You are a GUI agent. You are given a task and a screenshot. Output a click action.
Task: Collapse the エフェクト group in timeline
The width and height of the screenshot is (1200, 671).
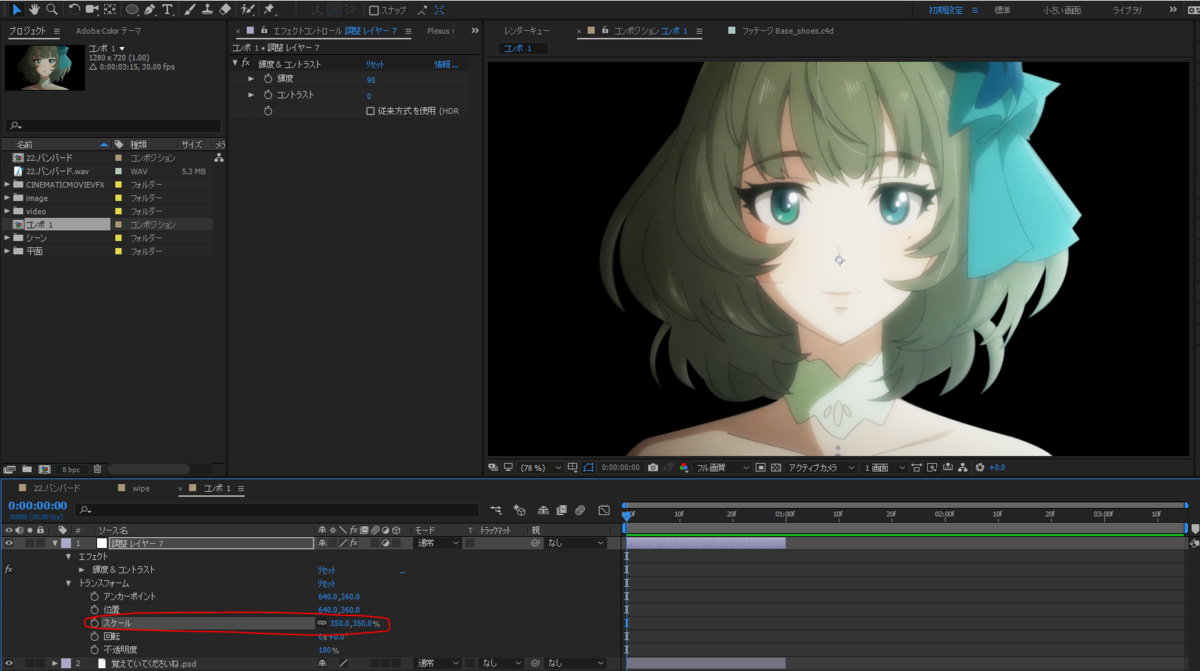[69, 556]
